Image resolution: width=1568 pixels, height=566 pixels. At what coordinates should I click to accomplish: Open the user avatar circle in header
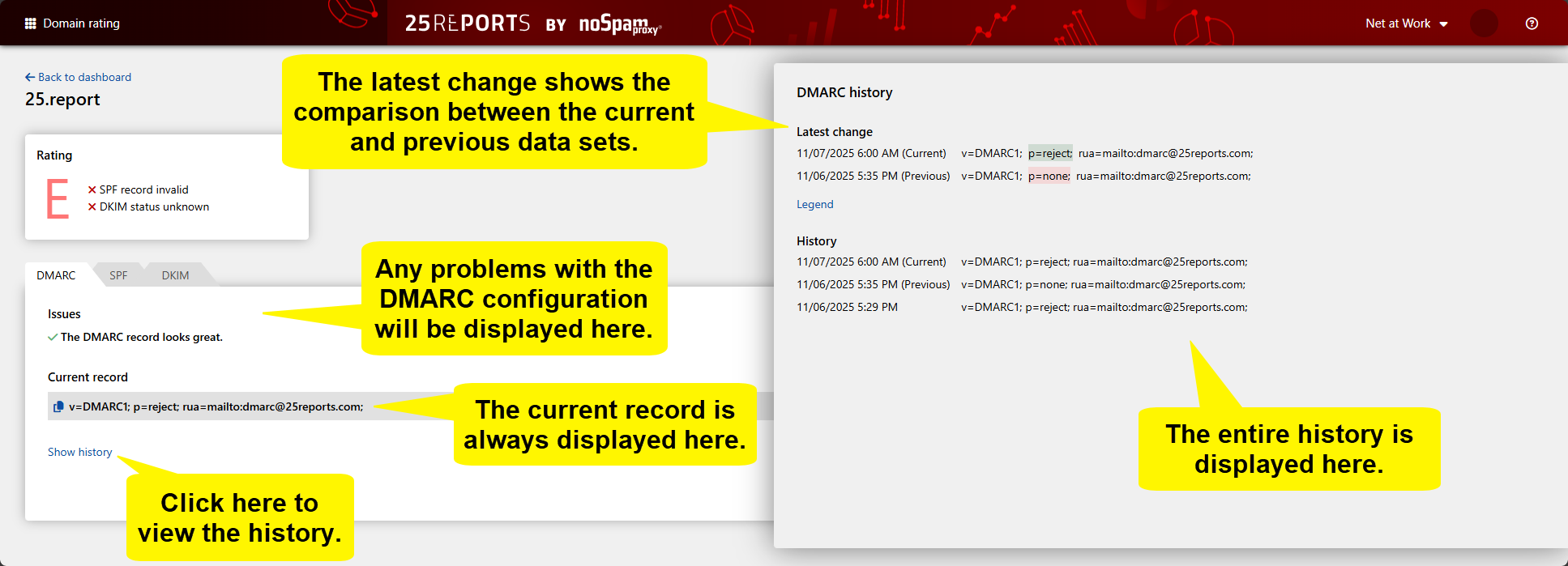(x=1484, y=23)
